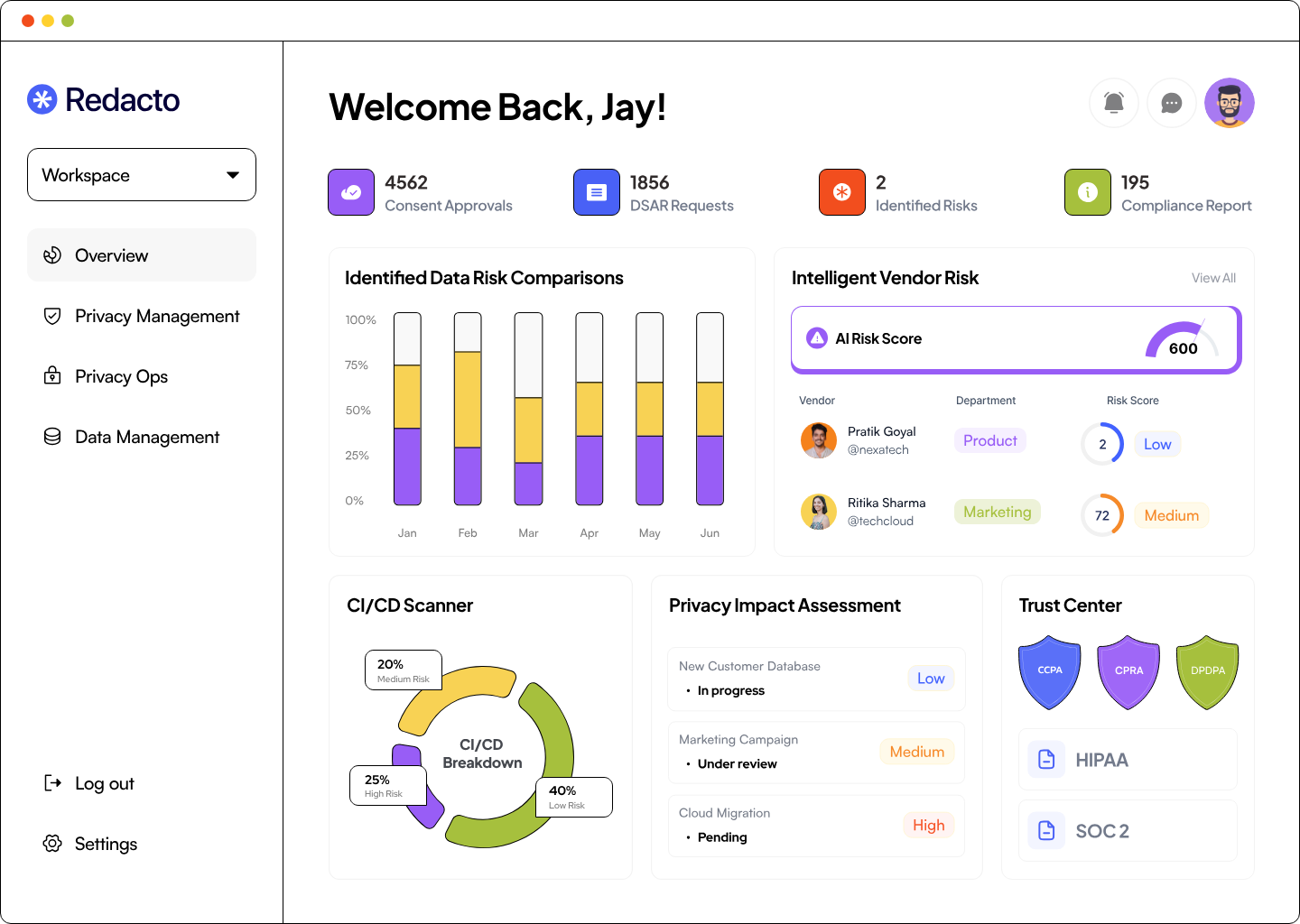This screenshot has height=924, width=1300.
Task: Click the blue DSAR Requests icon
Action: pos(597,192)
